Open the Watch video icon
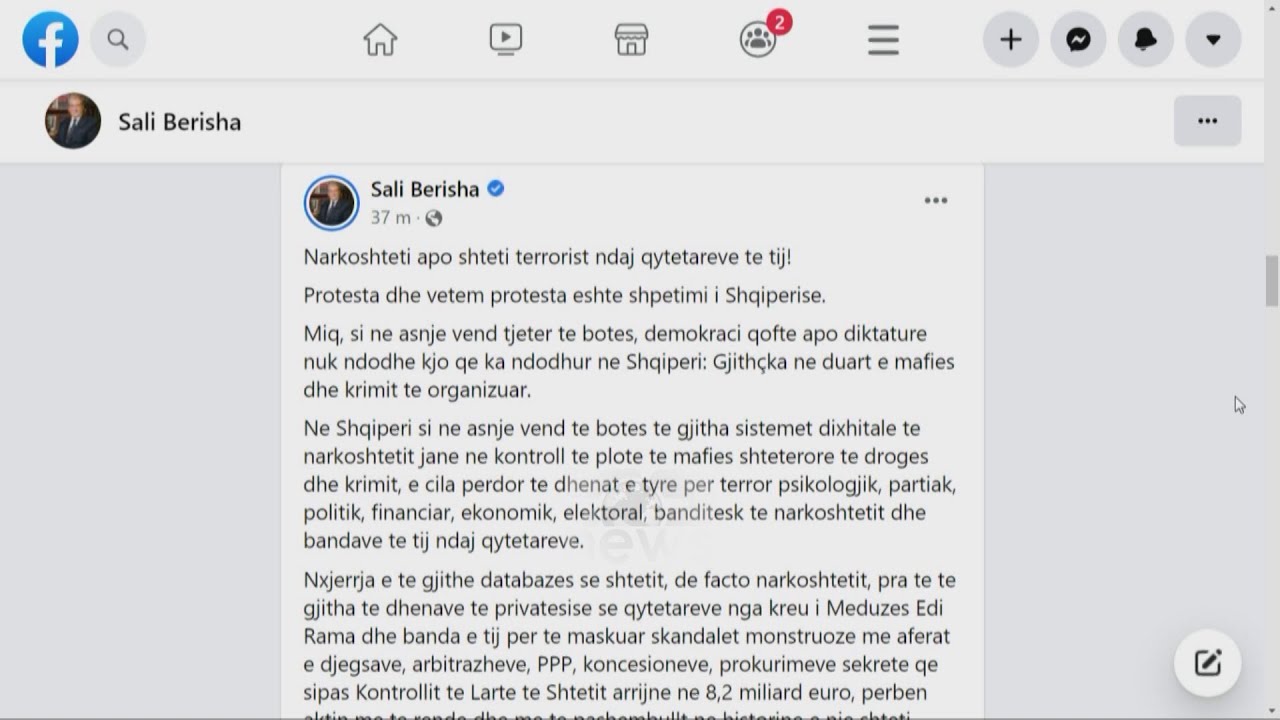Screen dimensions: 1280x720 [506, 40]
